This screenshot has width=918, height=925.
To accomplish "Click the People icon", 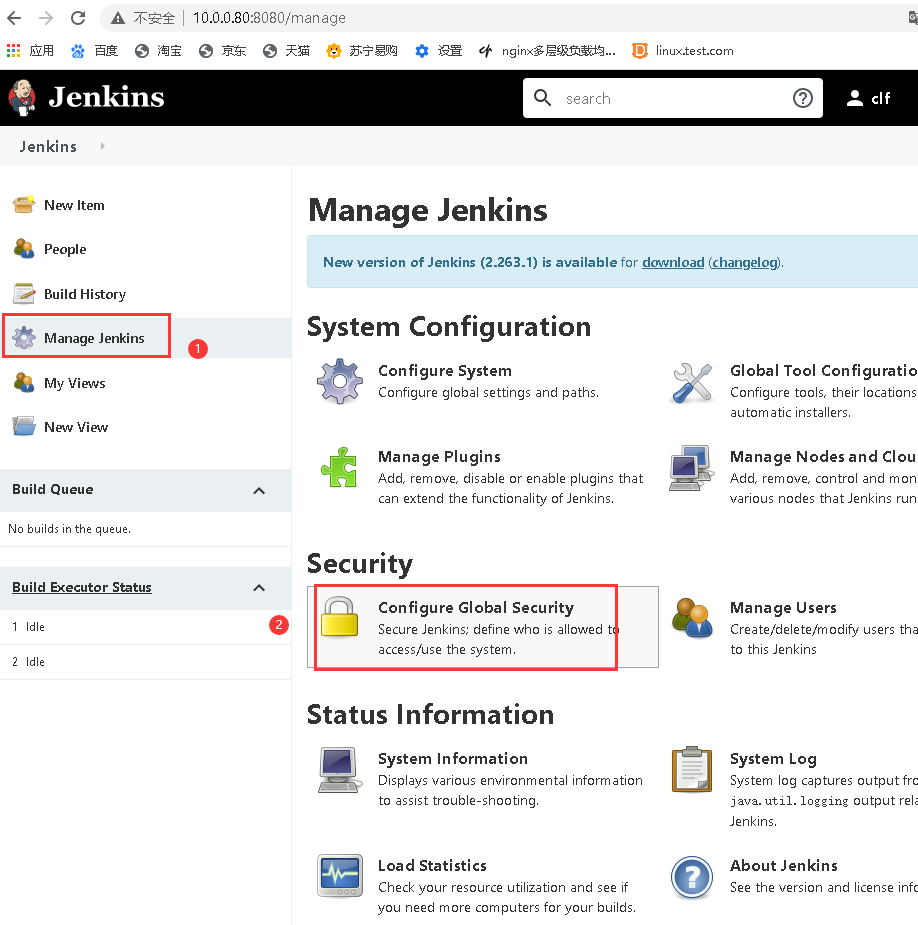I will (x=24, y=248).
